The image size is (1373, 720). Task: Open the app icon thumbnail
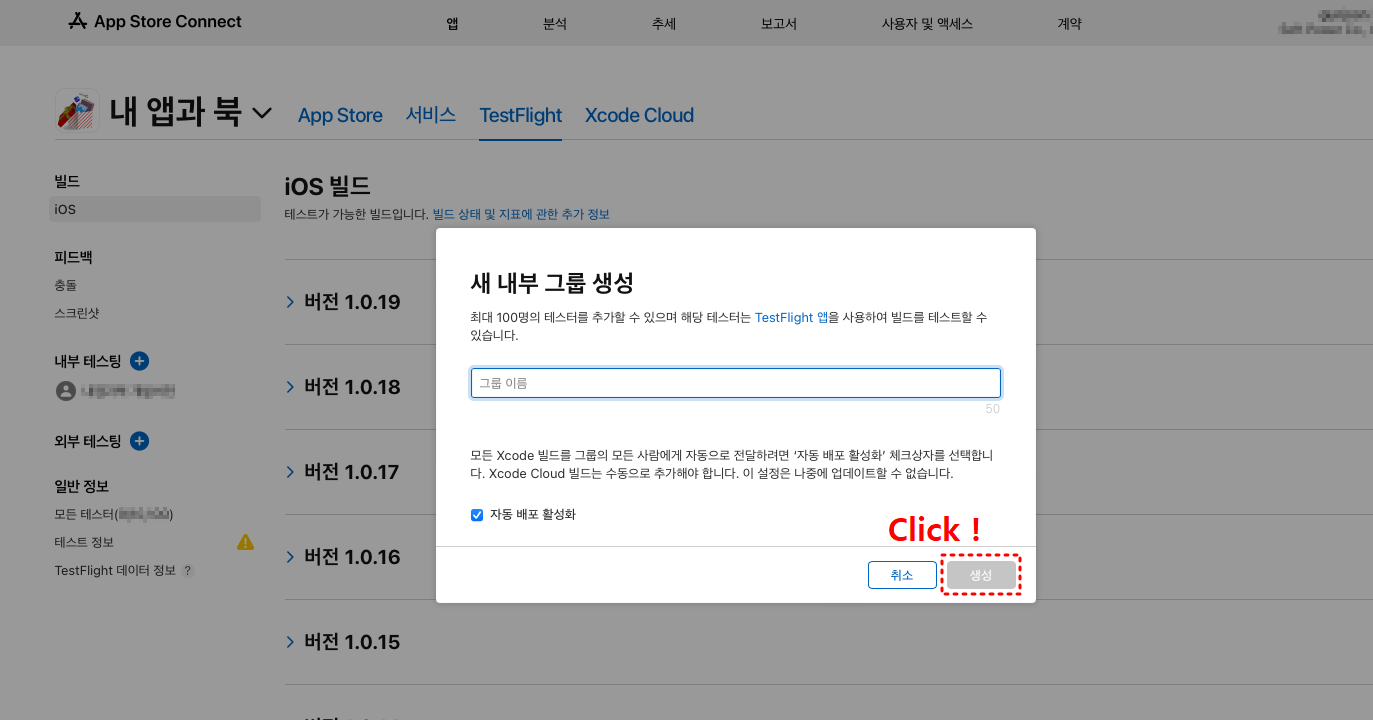pyautogui.click(x=77, y=110)
